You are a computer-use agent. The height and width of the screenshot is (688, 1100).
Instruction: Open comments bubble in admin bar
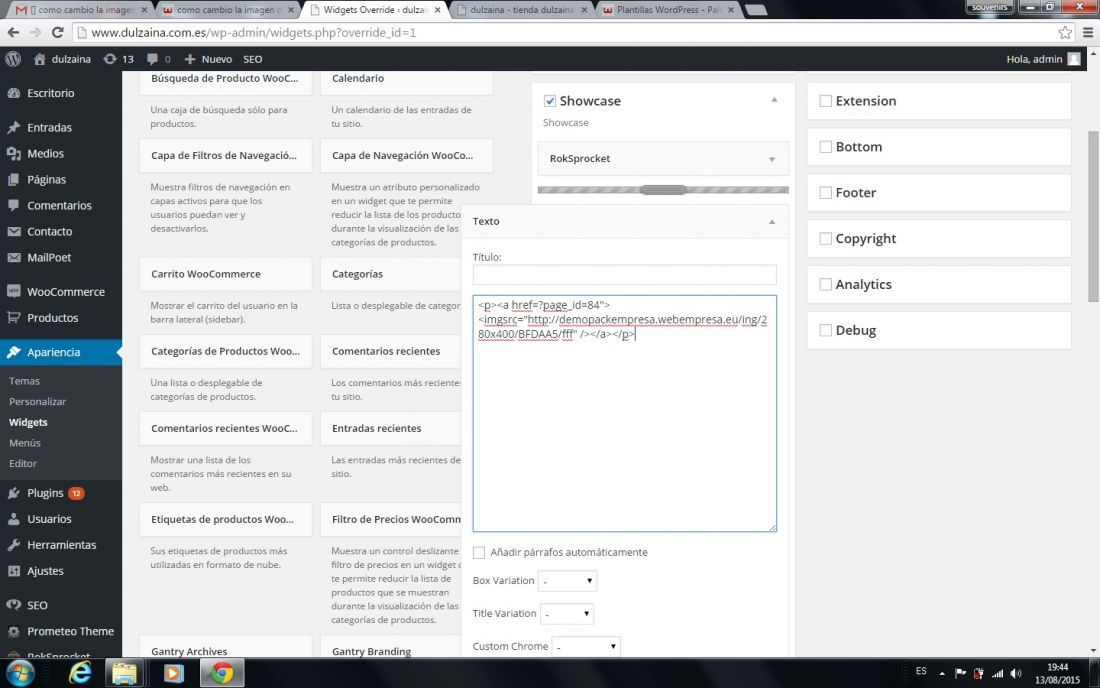152,59
